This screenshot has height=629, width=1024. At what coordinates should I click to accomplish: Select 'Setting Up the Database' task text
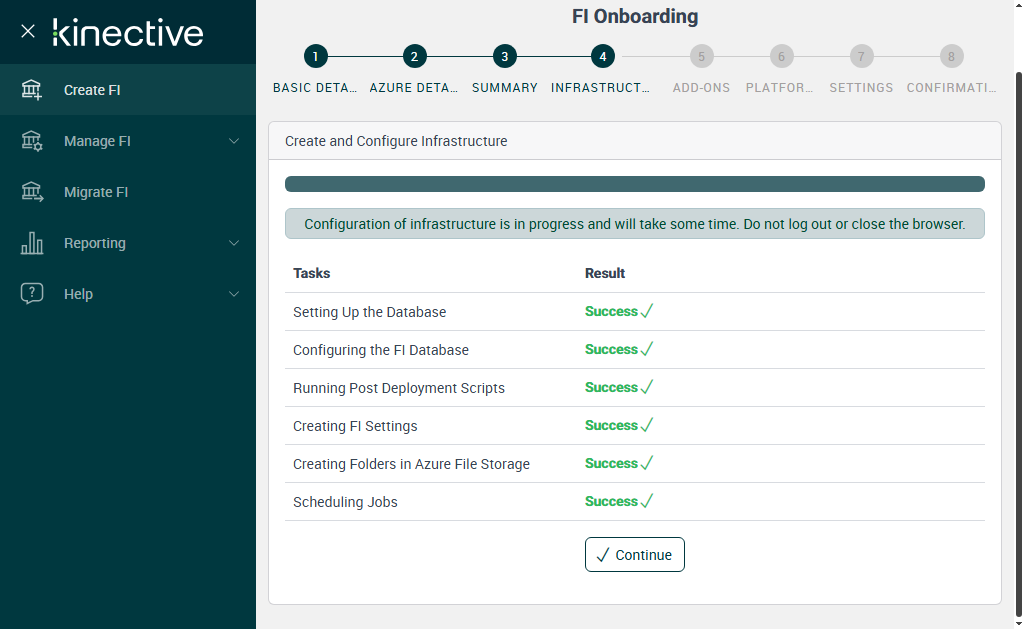point(370,312)
